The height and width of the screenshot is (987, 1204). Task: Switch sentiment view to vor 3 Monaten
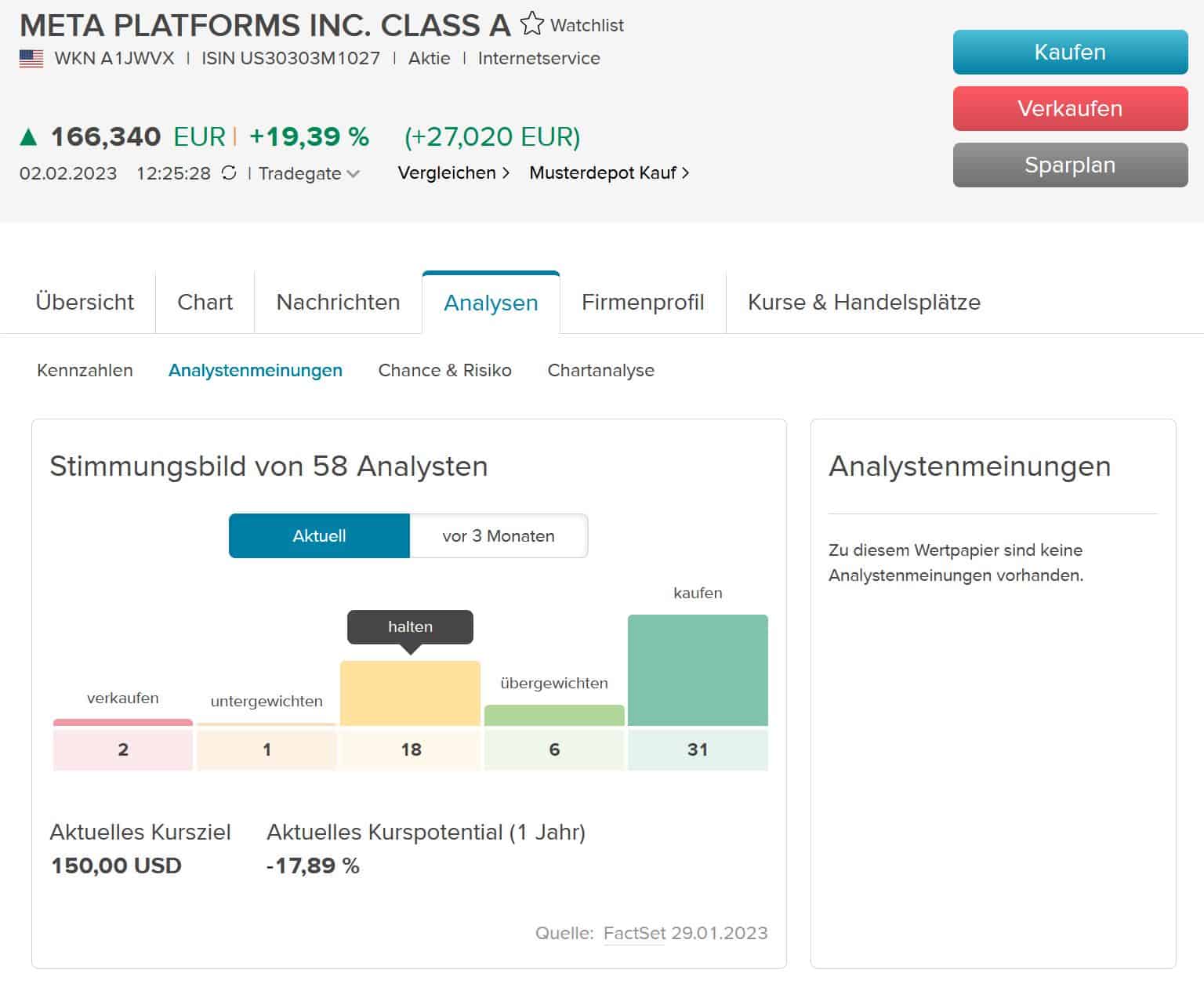(x=499, y=536)
